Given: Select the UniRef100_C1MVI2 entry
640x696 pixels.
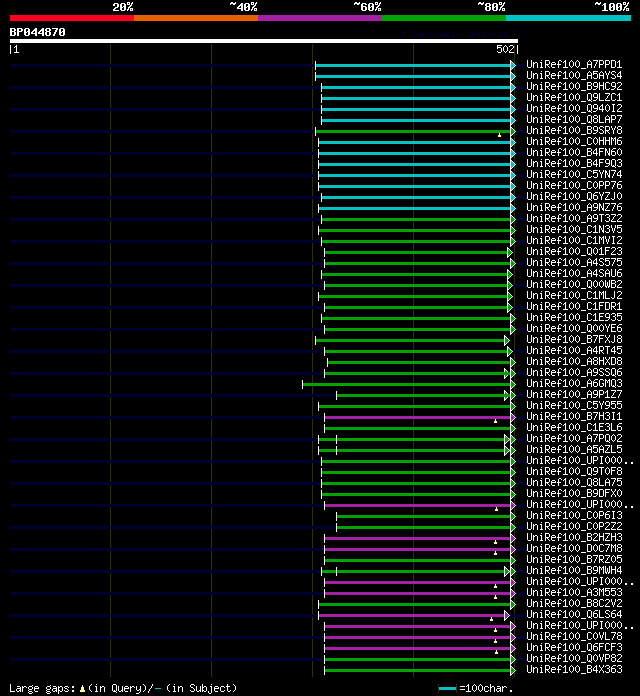Looking at the screenshot, I should click(x=574, y=241).
